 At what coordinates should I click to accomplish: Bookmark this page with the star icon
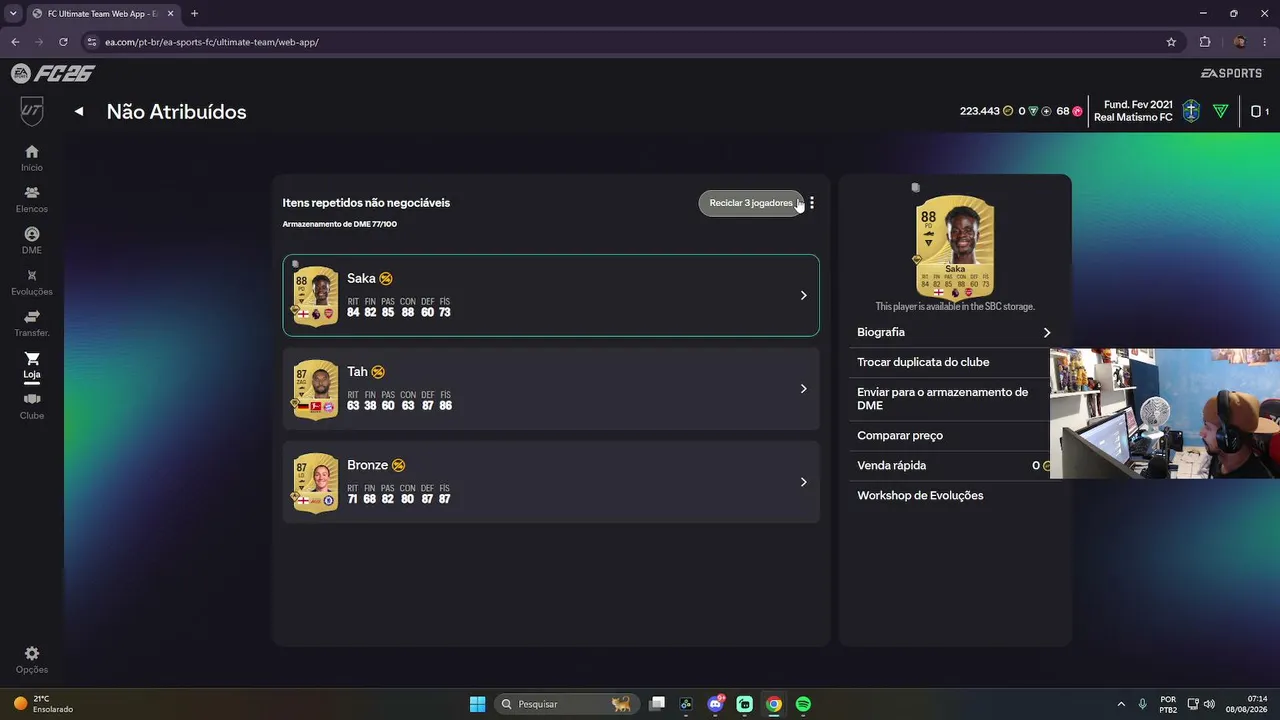click(1171, 42)
